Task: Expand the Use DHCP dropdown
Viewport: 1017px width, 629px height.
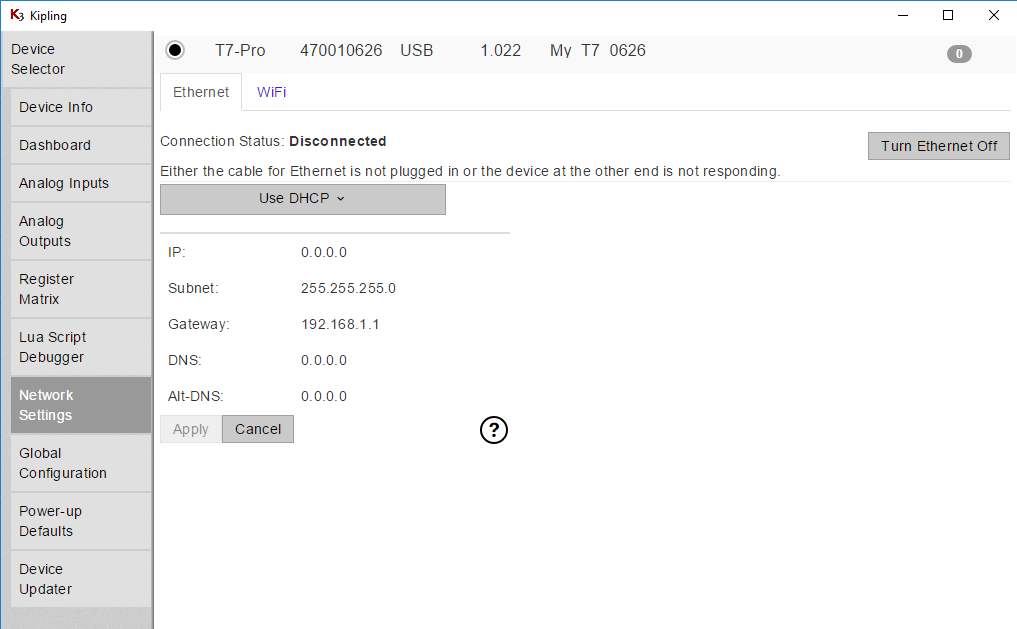Action: pos(302,199)
